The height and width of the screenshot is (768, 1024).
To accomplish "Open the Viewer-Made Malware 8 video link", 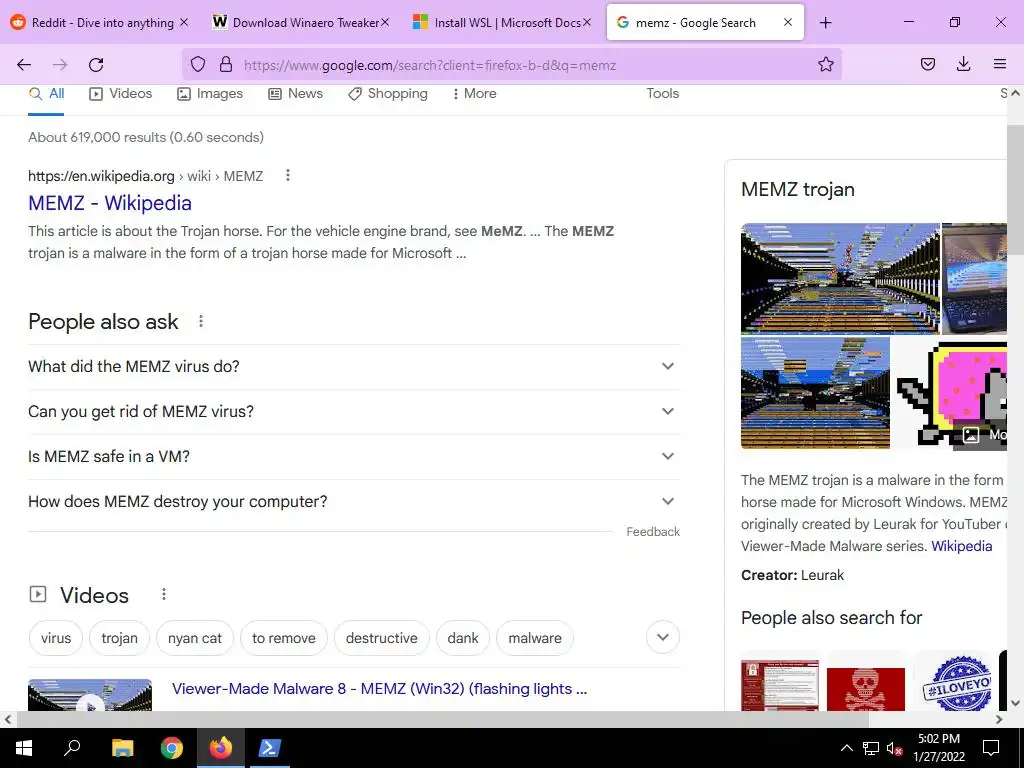I will (x=379, y=689).
